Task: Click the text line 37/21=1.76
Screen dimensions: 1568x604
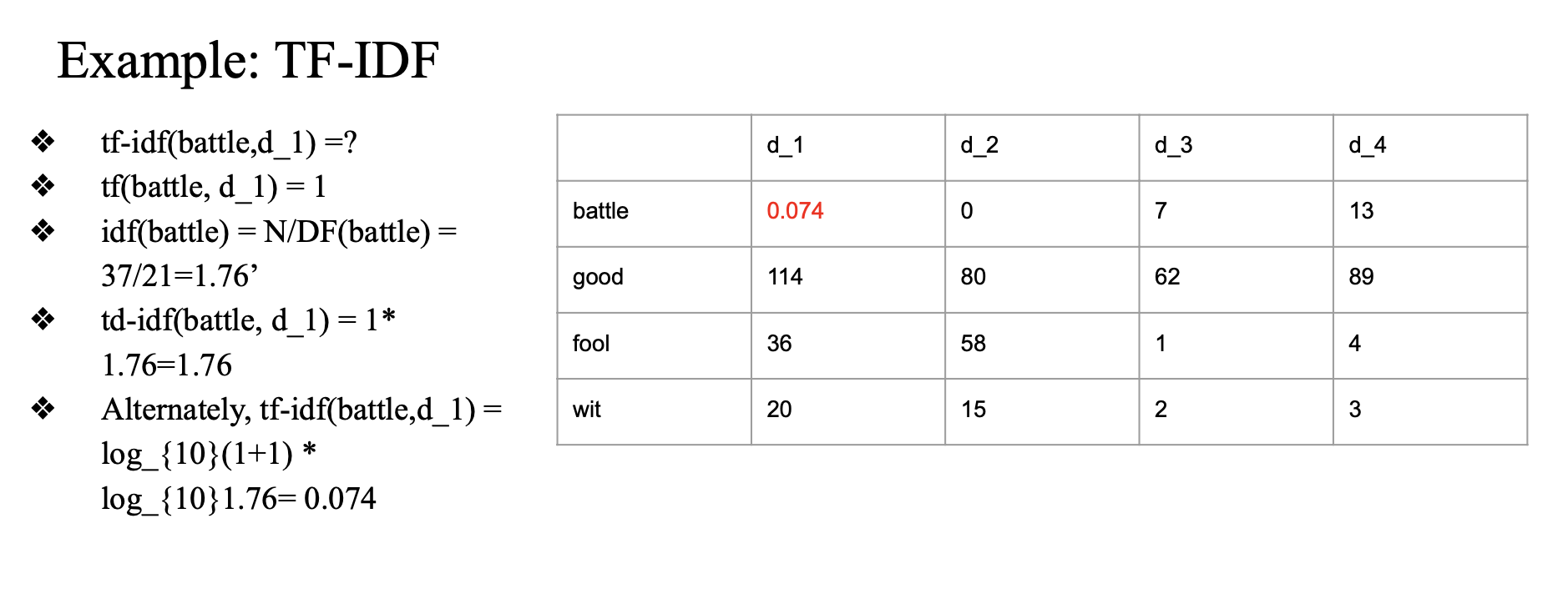Action: coord(180,275)
